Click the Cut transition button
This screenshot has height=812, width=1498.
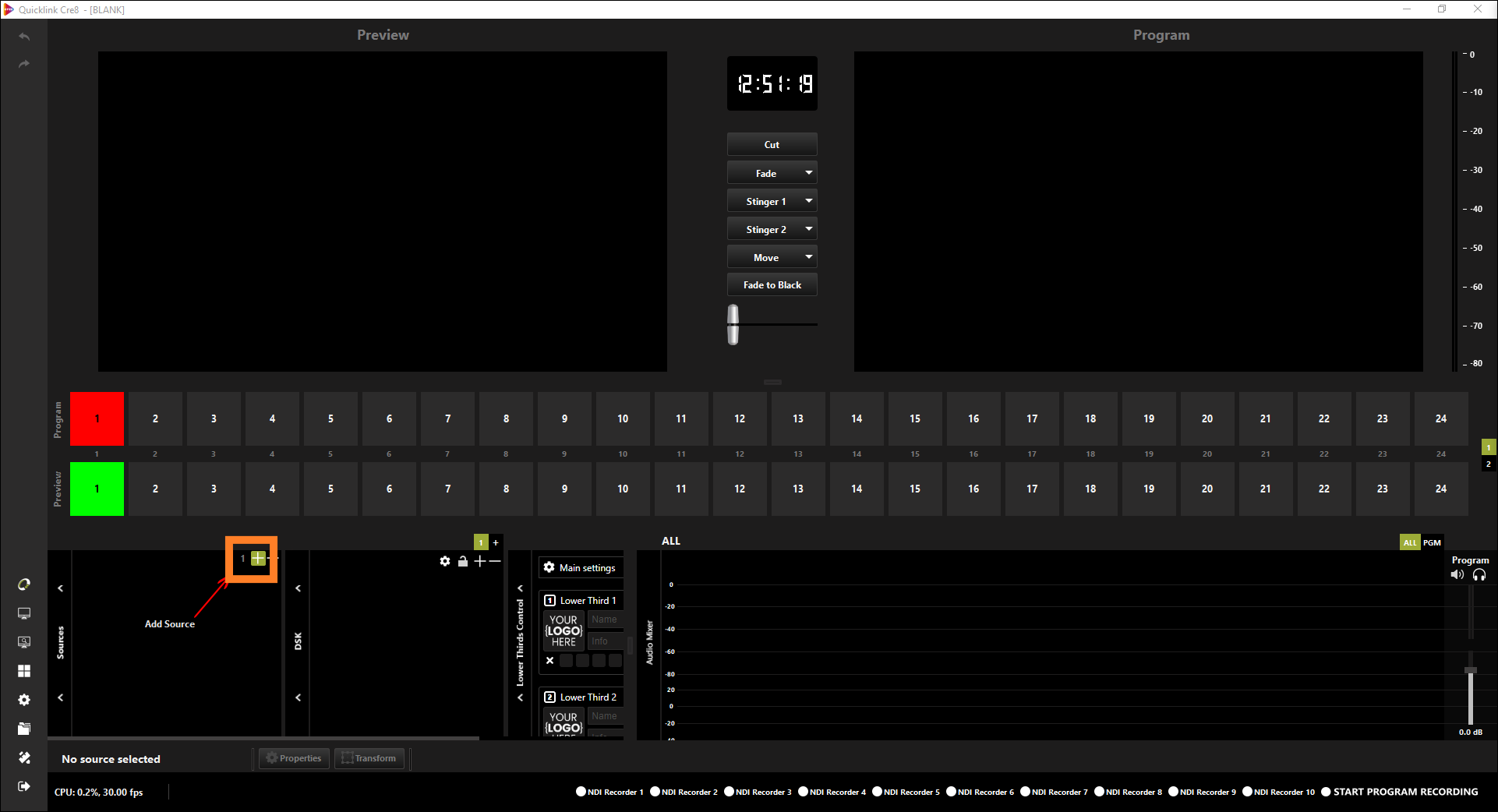coord(772,144)
